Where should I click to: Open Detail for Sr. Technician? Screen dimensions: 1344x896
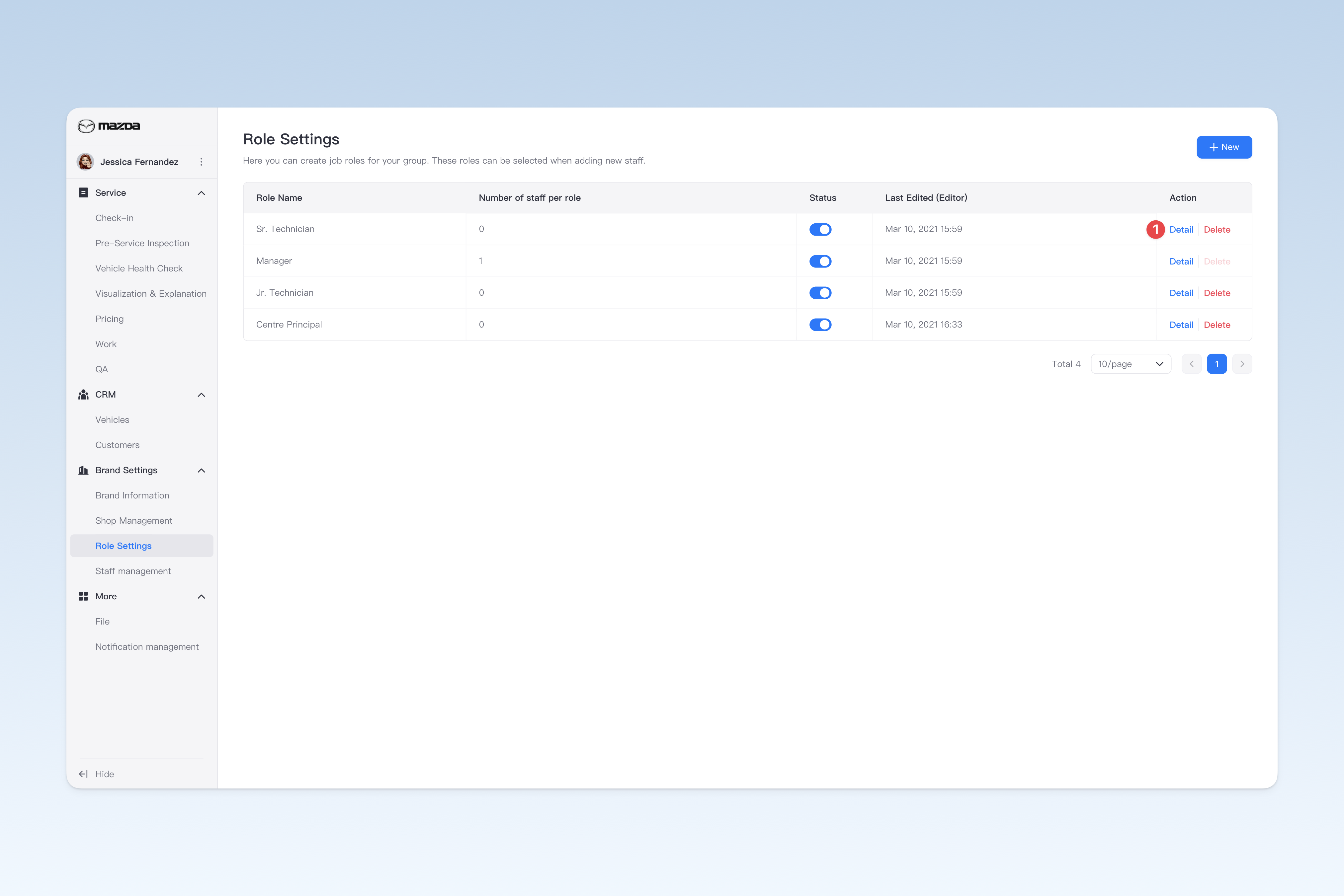[1181, 229]
